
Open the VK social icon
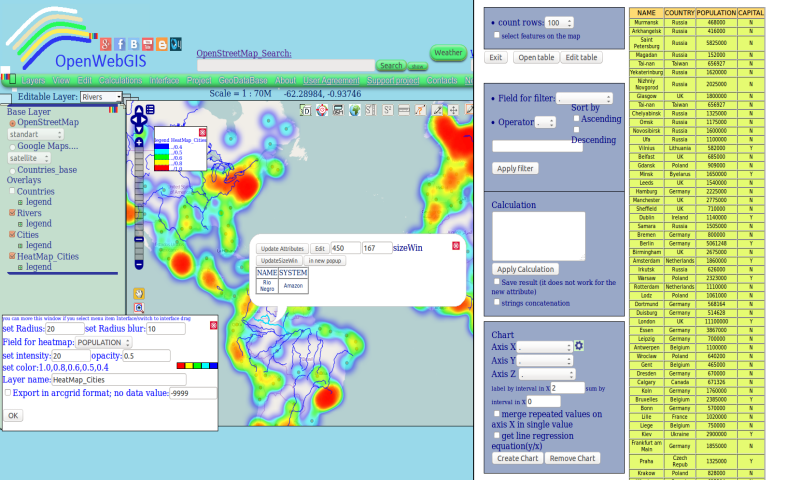click(x=134, y=44)
